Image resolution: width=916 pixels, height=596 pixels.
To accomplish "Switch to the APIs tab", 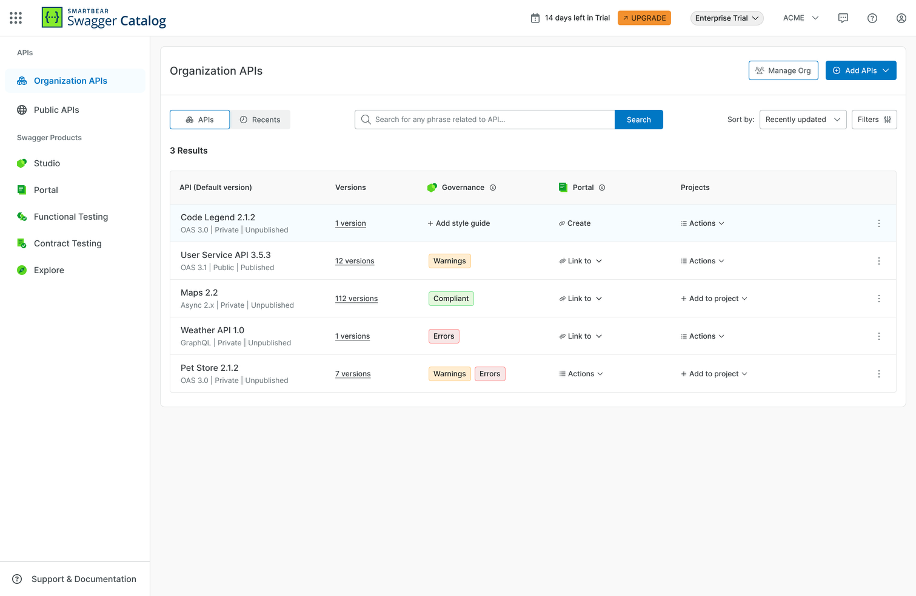I will point(200,119).
